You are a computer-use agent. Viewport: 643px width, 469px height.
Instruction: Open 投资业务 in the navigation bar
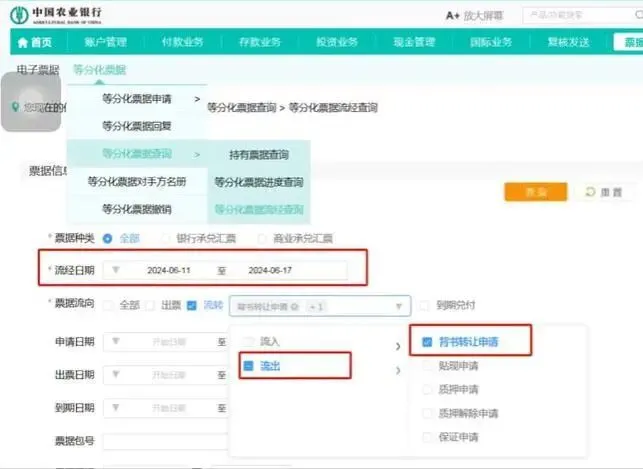tap(337, 42)
